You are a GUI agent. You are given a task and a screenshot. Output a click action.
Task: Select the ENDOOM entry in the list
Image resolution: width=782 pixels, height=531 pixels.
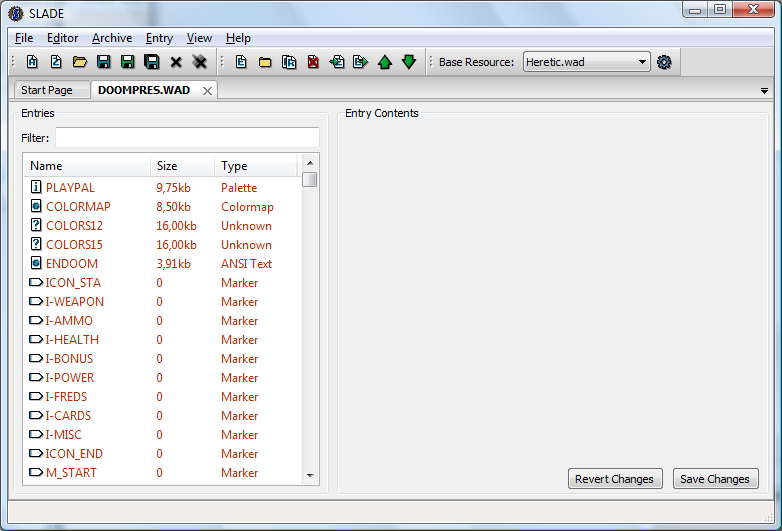[72, 264]
